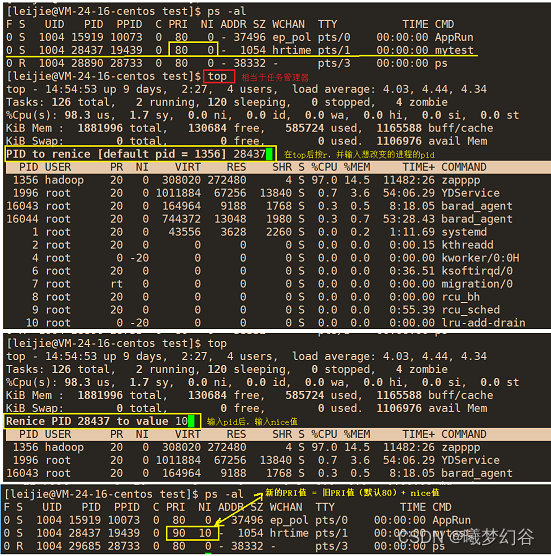Select the migration/0 command name
Screen dimensions: 551x556
pyautogui.click(x=477, y=284)
